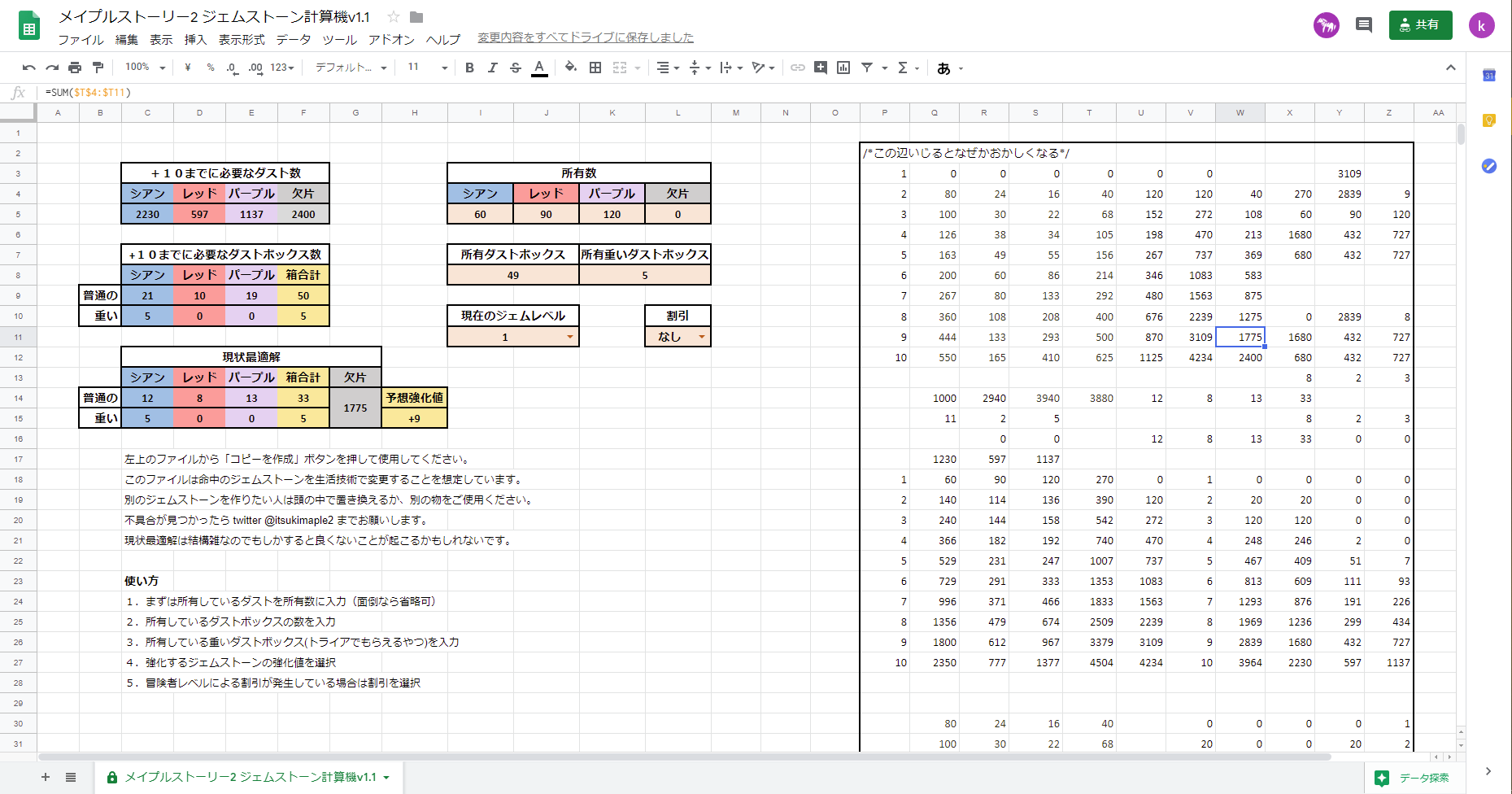Format selected cell as percent

tap(211, 68)
